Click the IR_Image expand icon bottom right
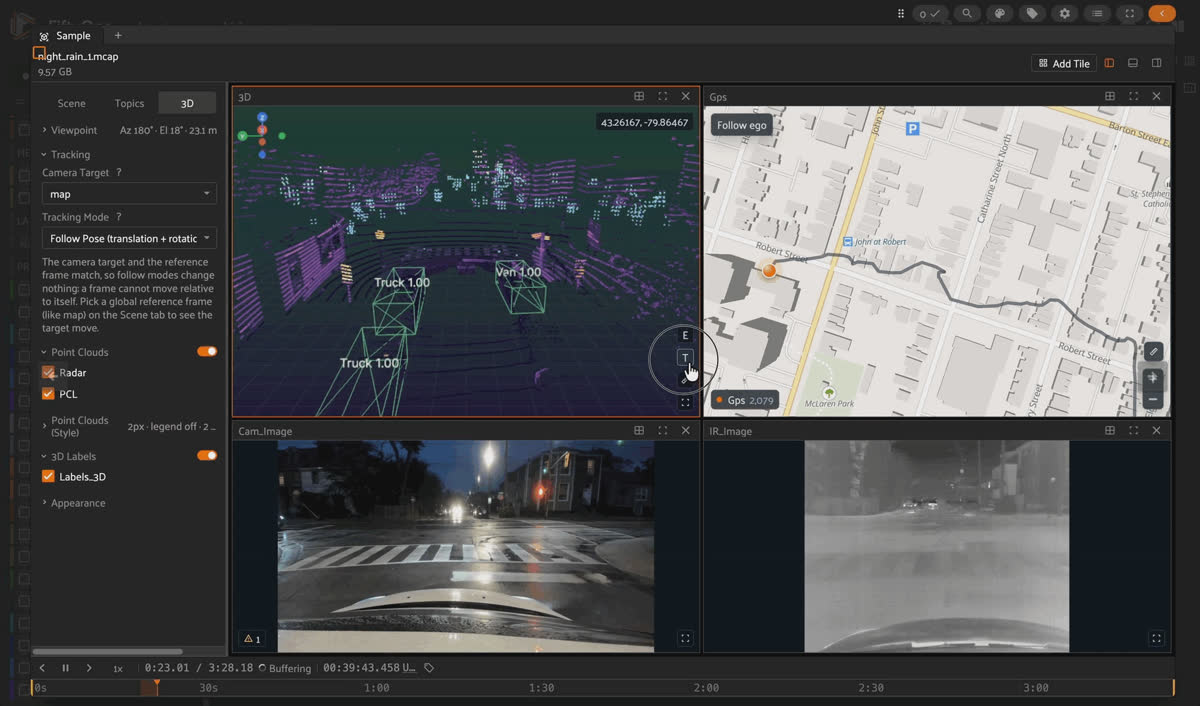The height and width of the screenshot is (706, 1200). pos(1156,638)
